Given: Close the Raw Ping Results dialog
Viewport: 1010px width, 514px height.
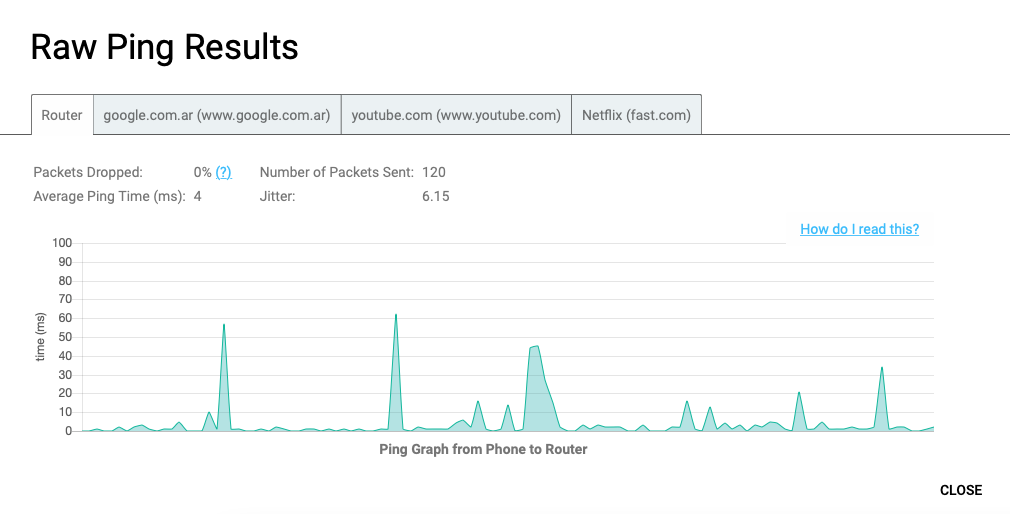Looking at the screenshot, I should pos(960,490).
